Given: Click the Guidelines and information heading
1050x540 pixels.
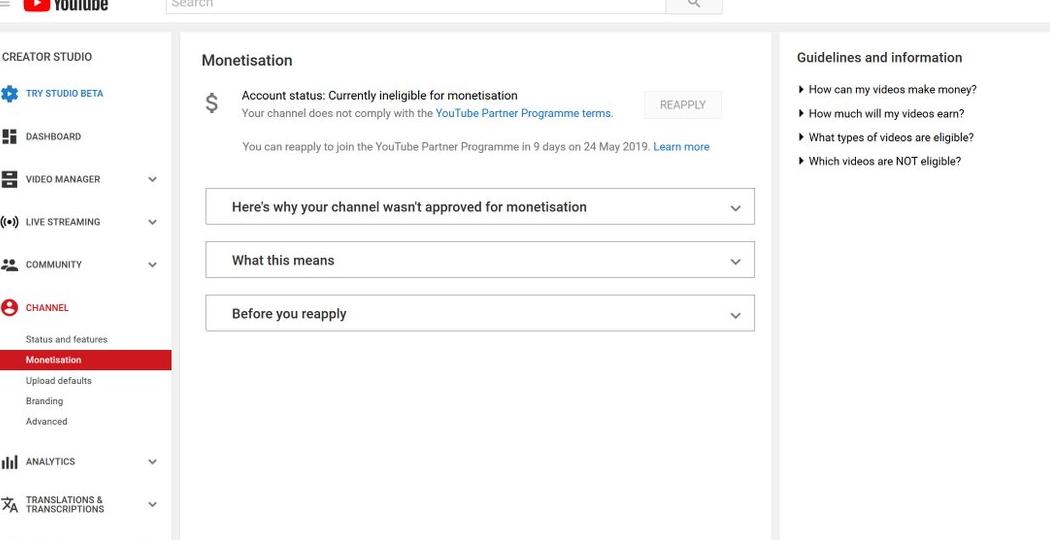Looking at the screenshot, I should coord(879,58).
